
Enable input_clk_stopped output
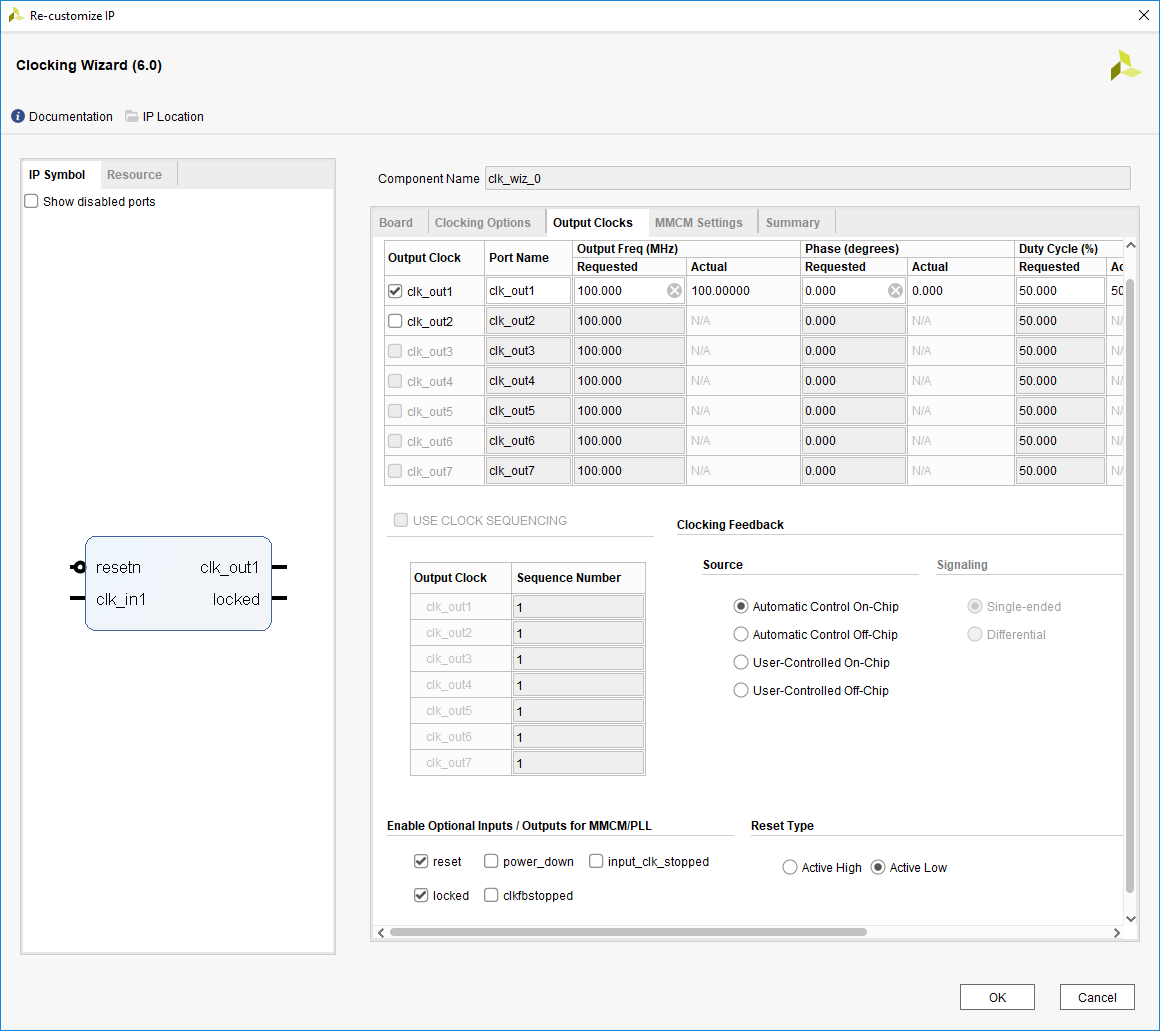pos(596,861)
